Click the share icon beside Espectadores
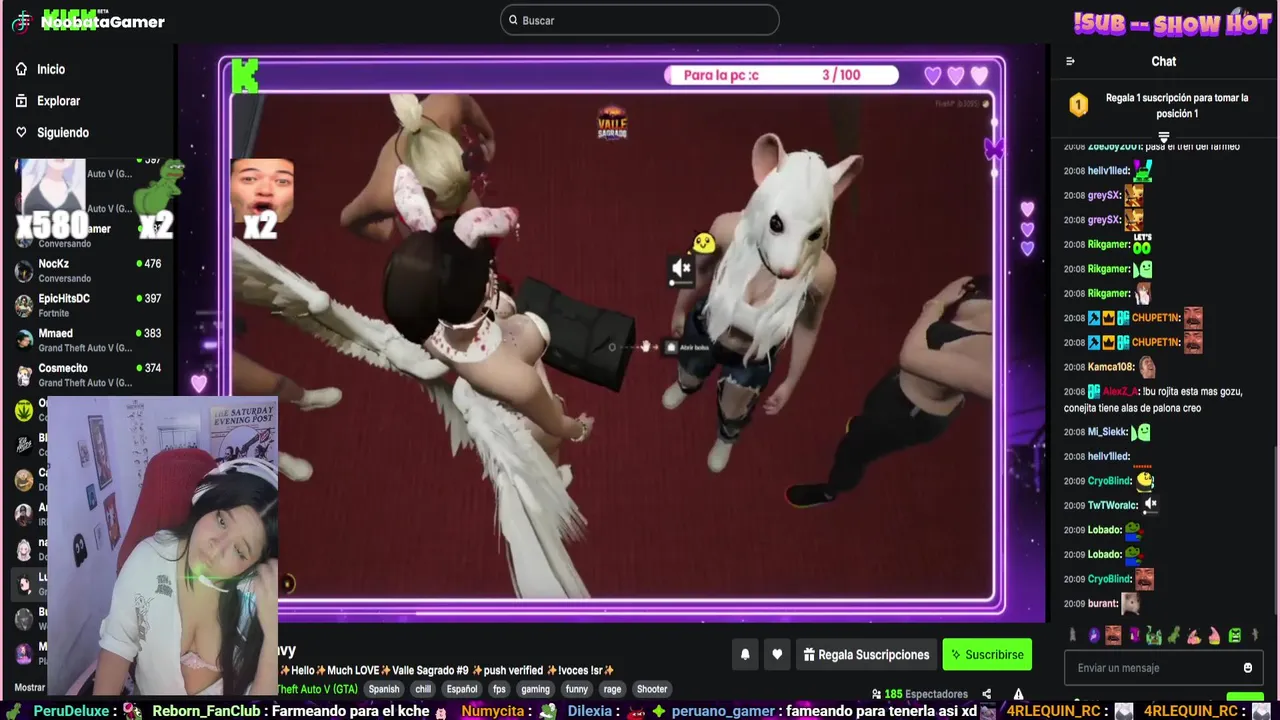Image resolution: width=1280 pixels, height=720 pixels. (x=987, y=694)
